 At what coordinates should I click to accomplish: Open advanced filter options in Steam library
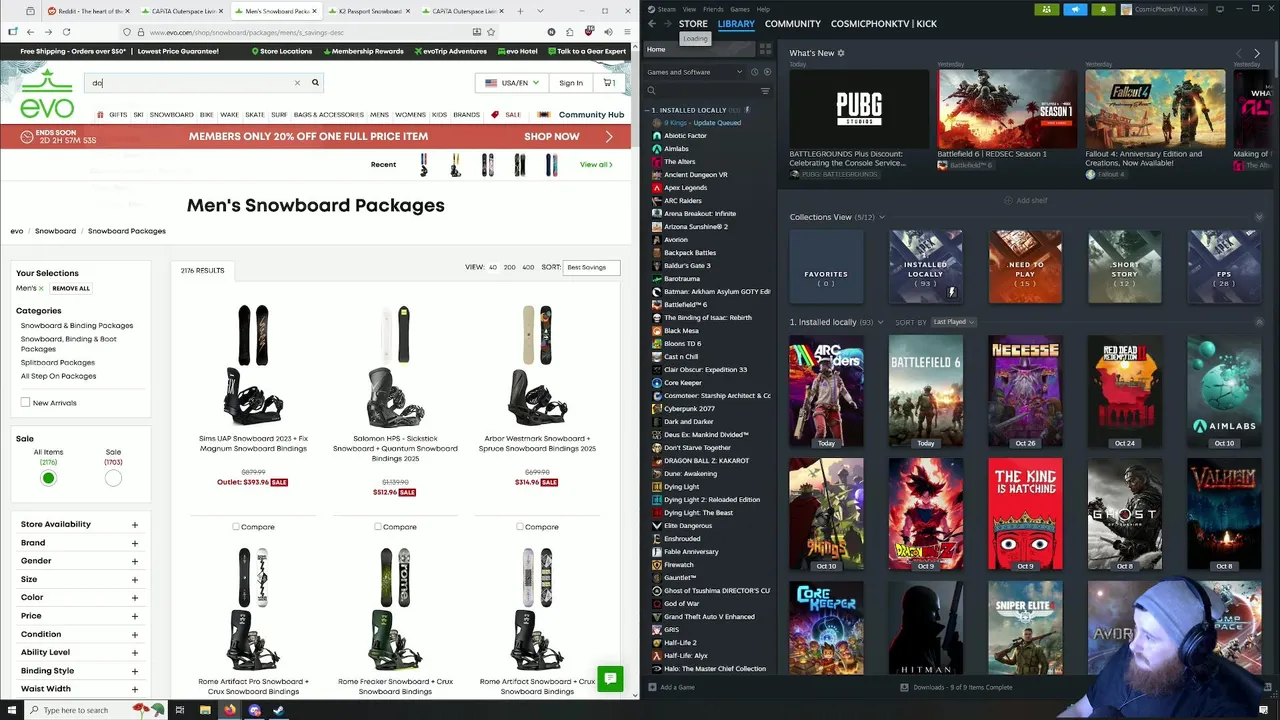tap(765, 91)
